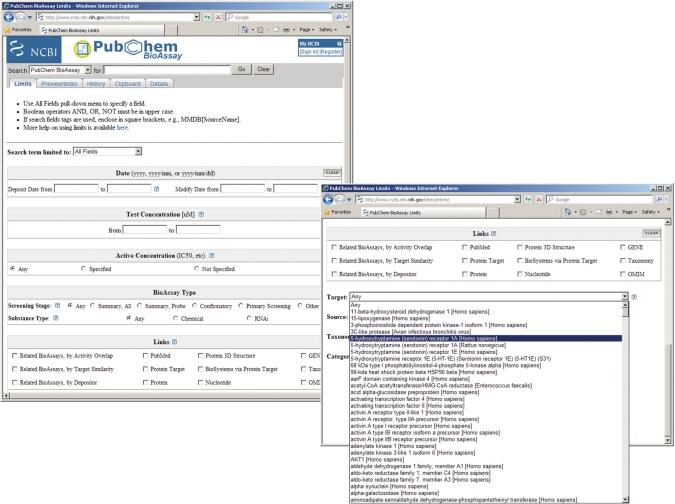Open help icon beside Substance Type

pos(56,318)
